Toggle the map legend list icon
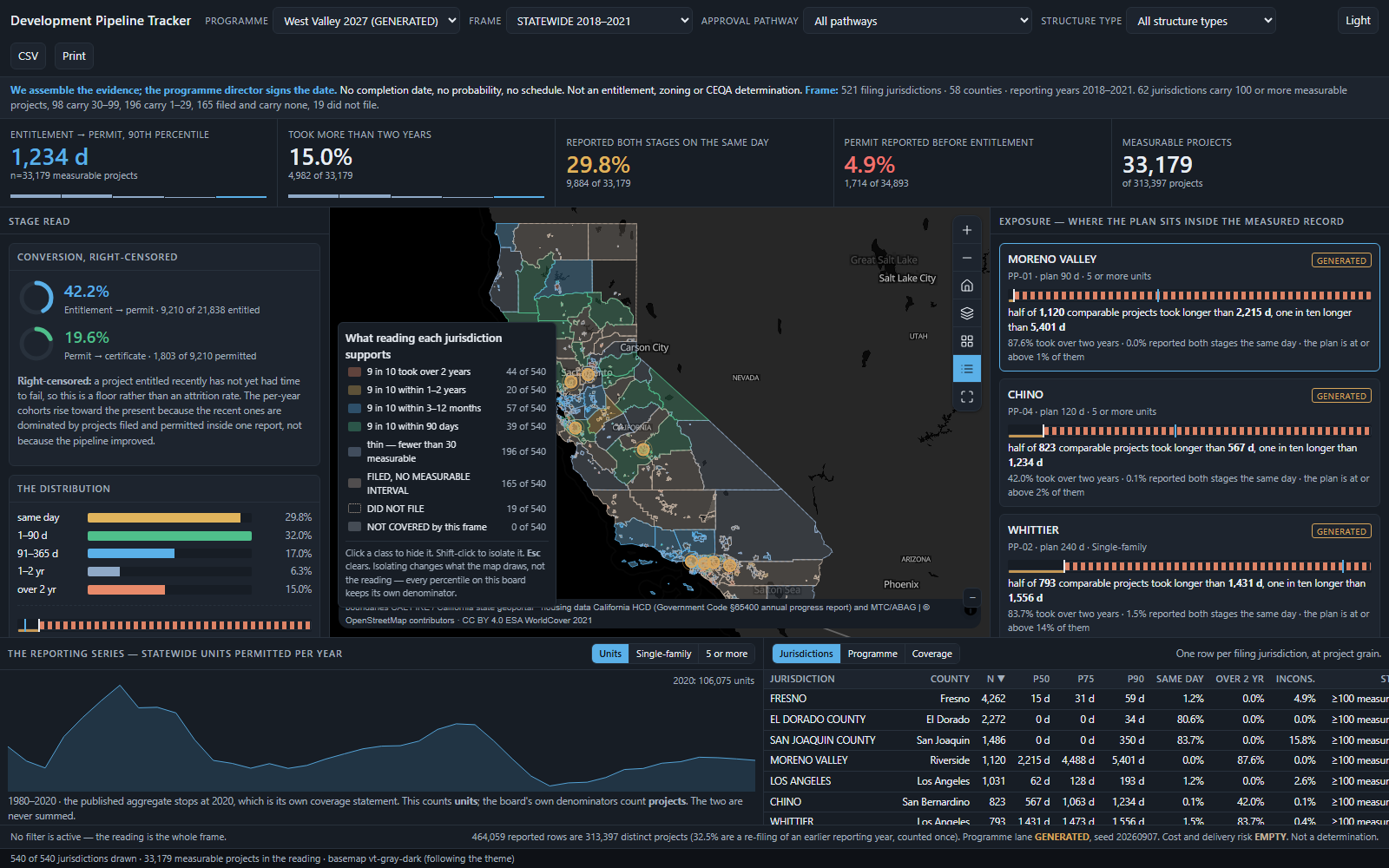This screenshot has height=868, width=1389. (x=967, y=369)
